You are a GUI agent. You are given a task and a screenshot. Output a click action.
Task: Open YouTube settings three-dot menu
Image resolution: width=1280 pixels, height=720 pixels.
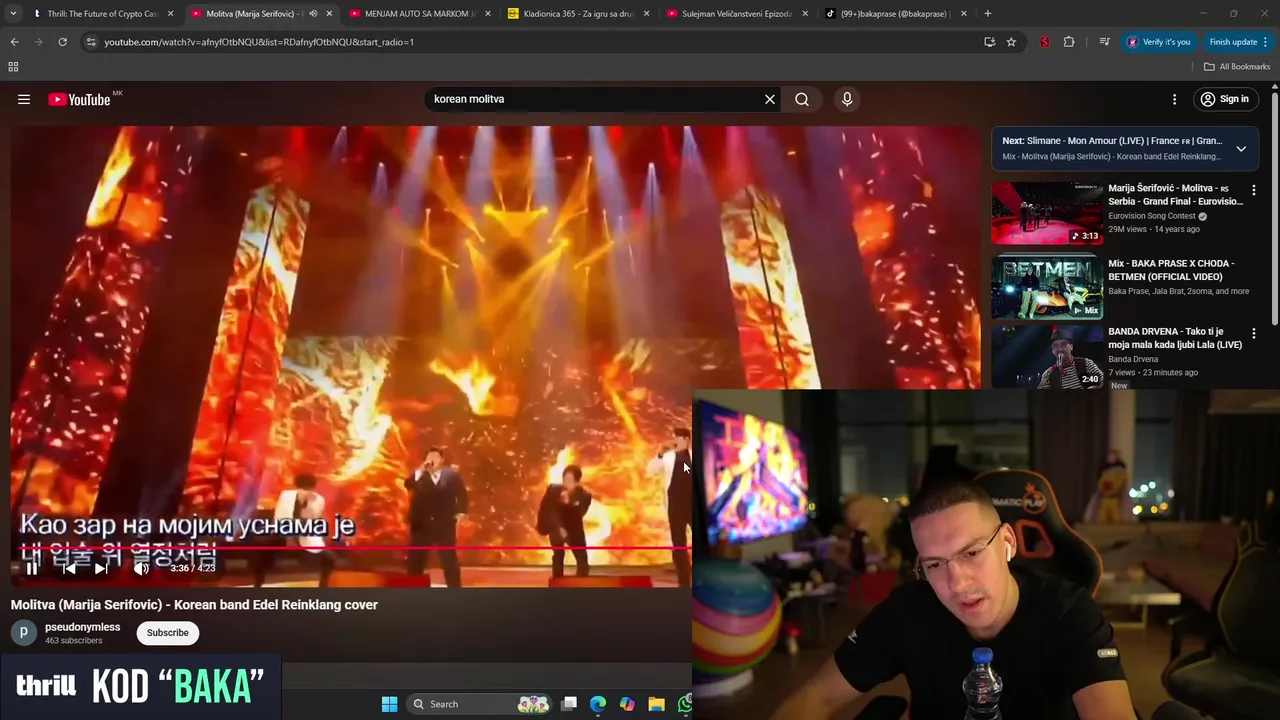[1175, 99]
